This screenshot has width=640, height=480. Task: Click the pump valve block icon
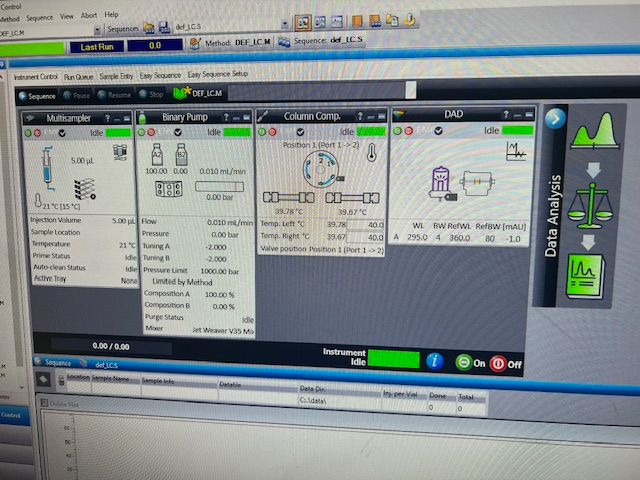pyautogui.click(x=169, y=189)
